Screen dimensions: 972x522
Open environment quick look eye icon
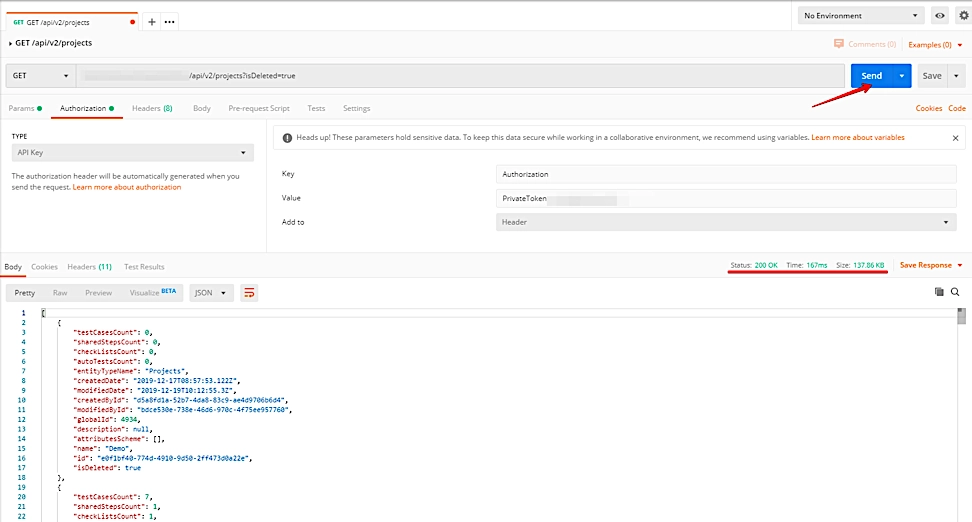pyautogui.click(x=940, y=16)
